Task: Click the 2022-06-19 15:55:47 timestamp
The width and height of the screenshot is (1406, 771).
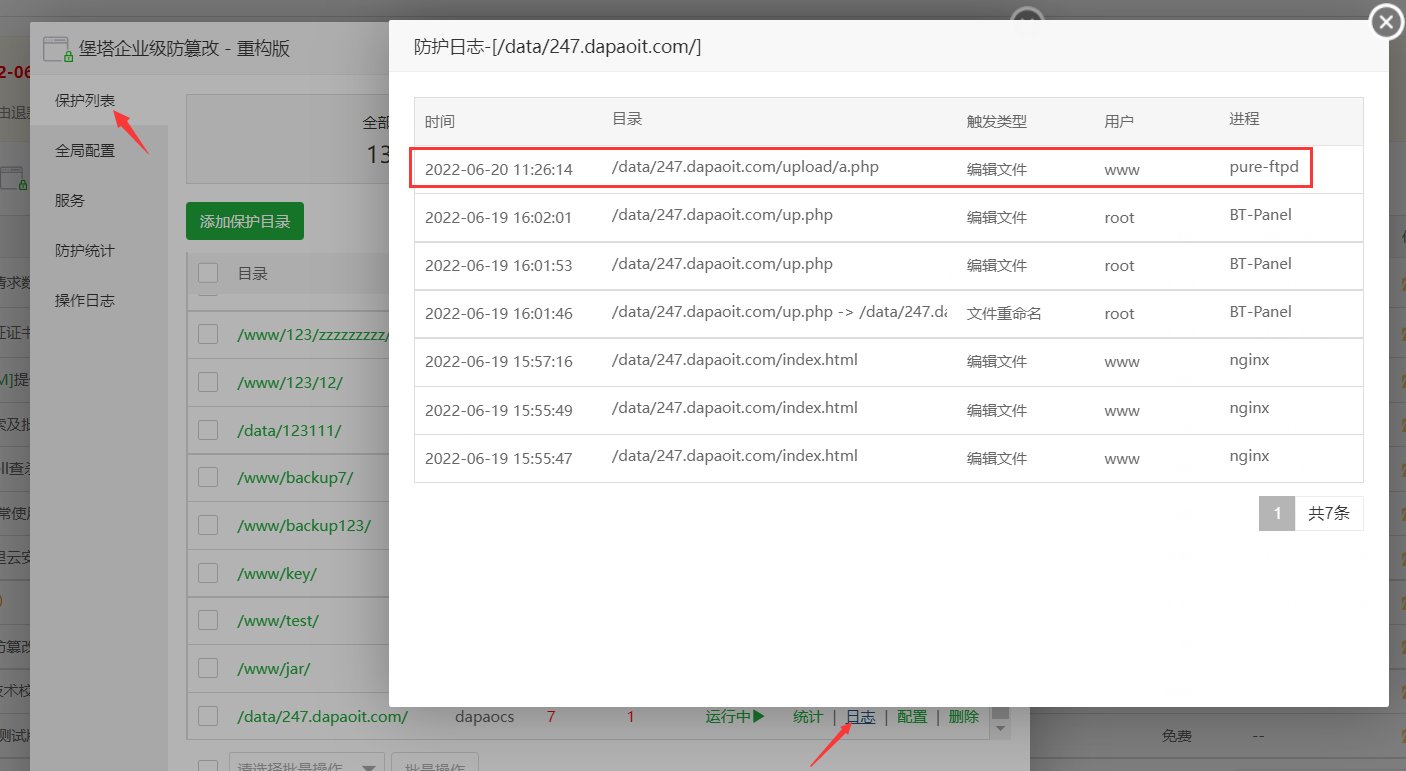Action: point(499,458)
